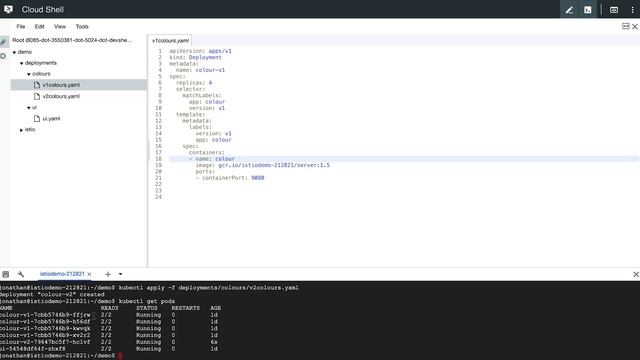Close the istiodemo-212821 terminal tab
Screen dimensions: 640x360
click(89, 274)
